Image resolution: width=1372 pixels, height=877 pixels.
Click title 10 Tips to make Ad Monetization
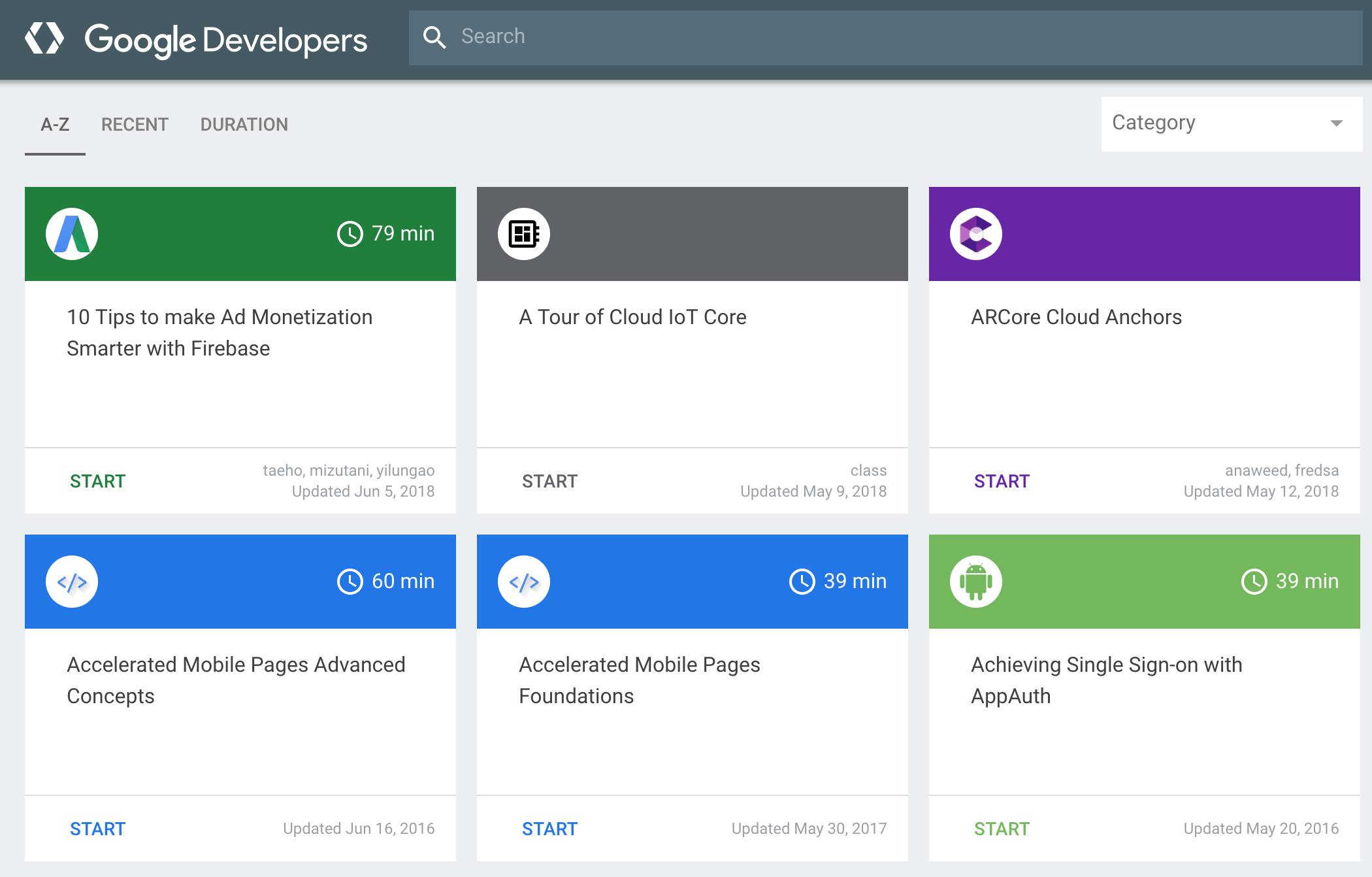[220, 333]
